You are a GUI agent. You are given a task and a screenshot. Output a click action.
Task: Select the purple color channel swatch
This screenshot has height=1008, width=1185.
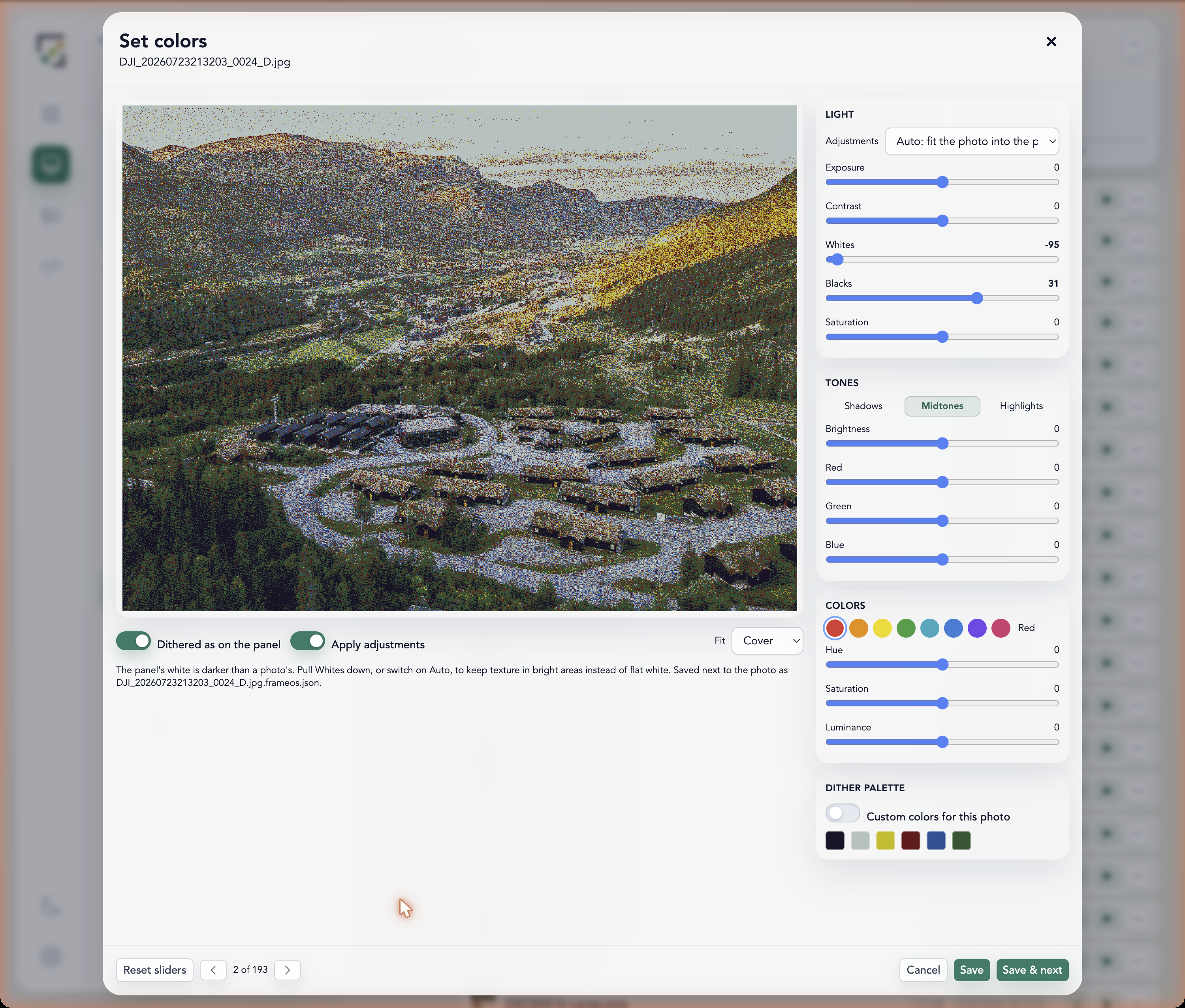[977, 628]
